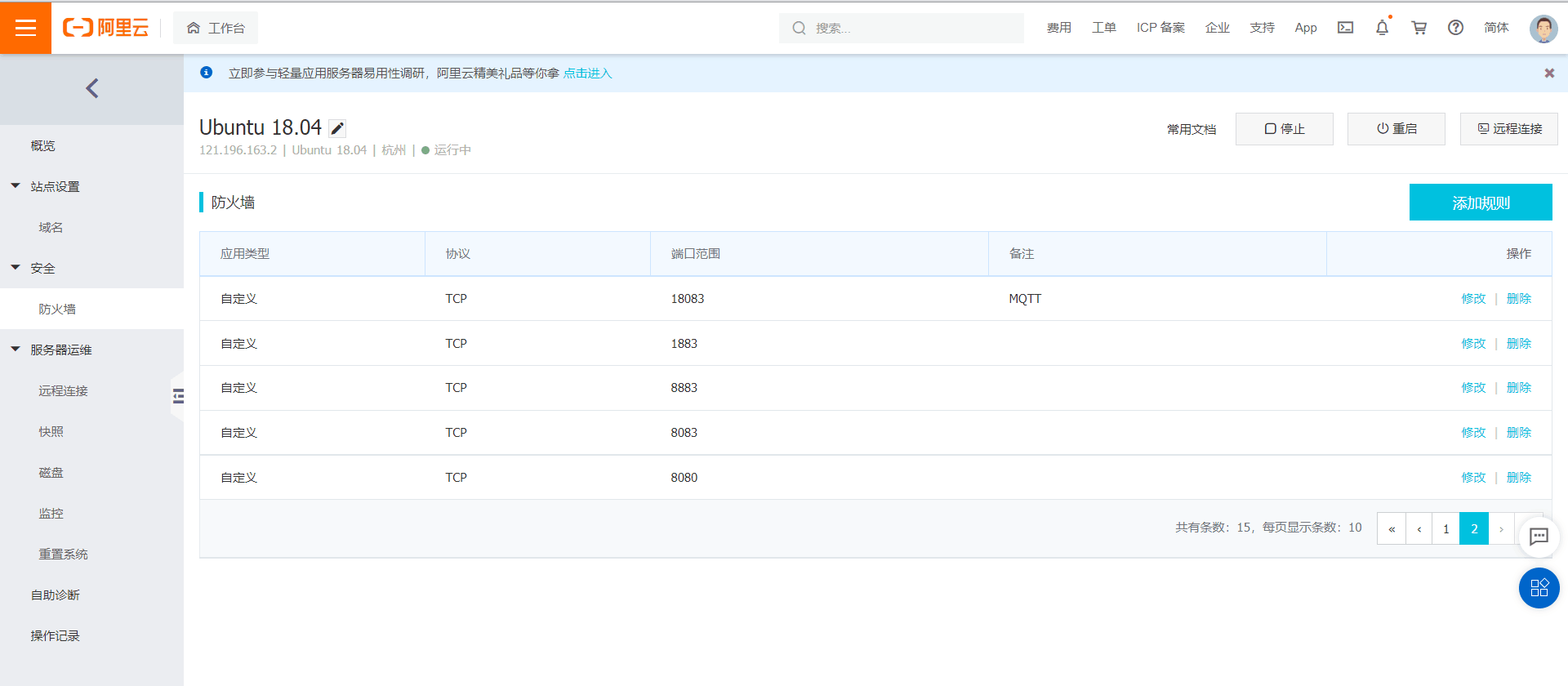The width and height of the screenshot is (1568, 686).
Task: Focus the top search input field
Action: click(902, 28)
